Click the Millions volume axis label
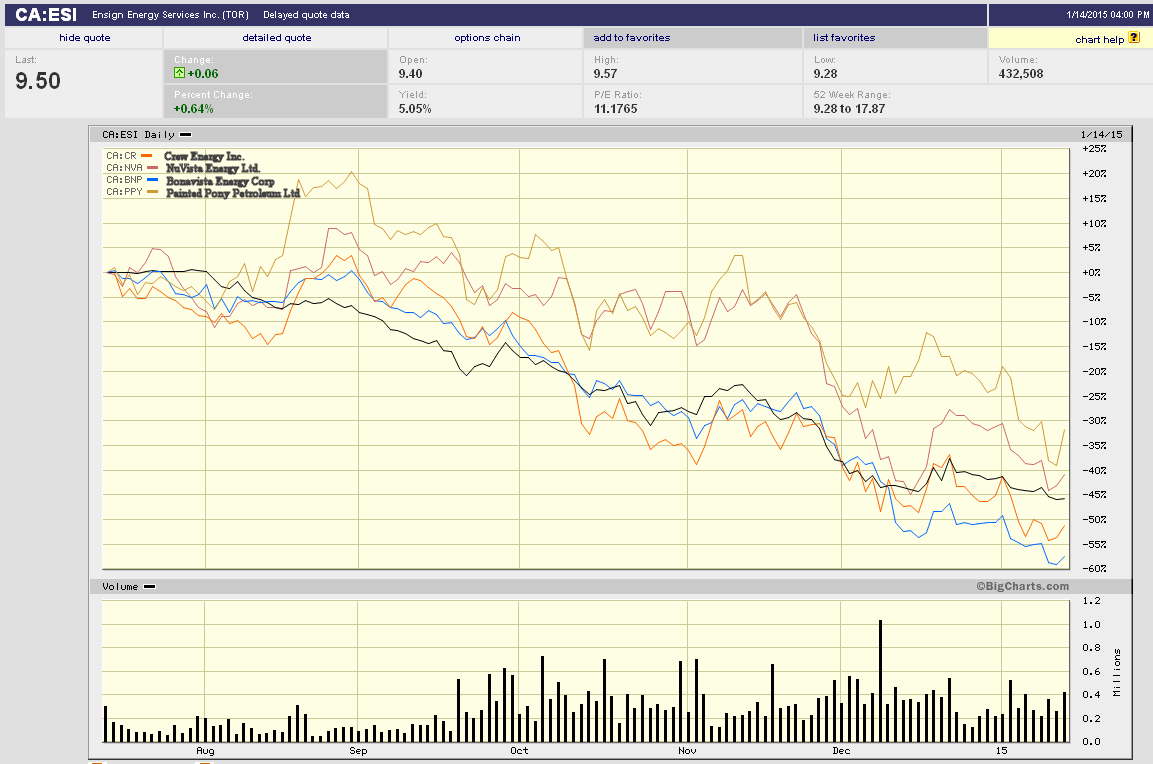This screenshot has height=764, width=1153. click(x=1117, y=673)
